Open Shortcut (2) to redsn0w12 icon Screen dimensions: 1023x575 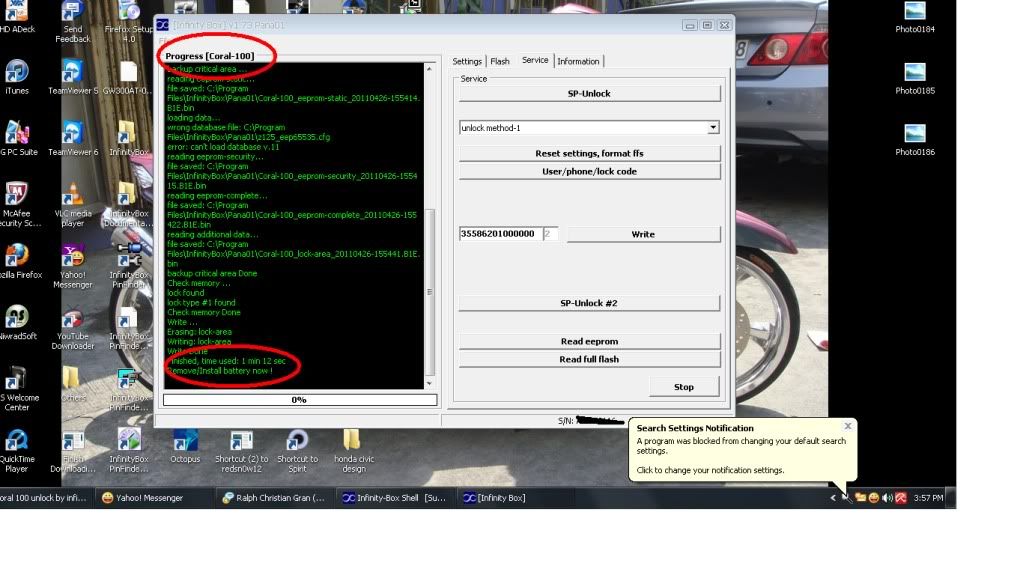coord(241,452)
